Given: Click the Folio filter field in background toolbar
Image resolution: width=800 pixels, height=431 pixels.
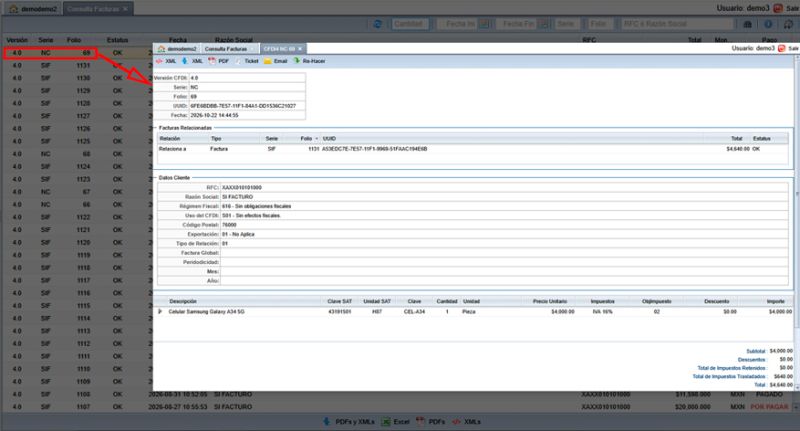Looking at the screenshot, I should pyautogui.click(x=600, y=24).
